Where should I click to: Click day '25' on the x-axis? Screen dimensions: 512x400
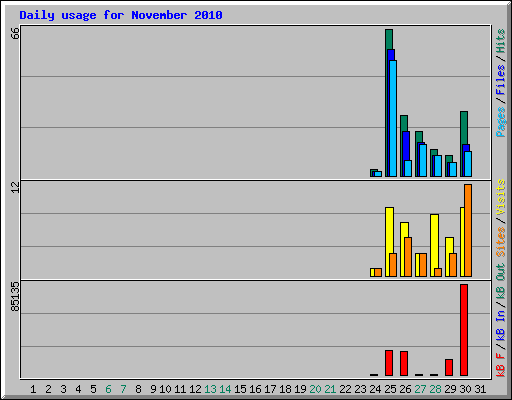(x=390, y=389)
